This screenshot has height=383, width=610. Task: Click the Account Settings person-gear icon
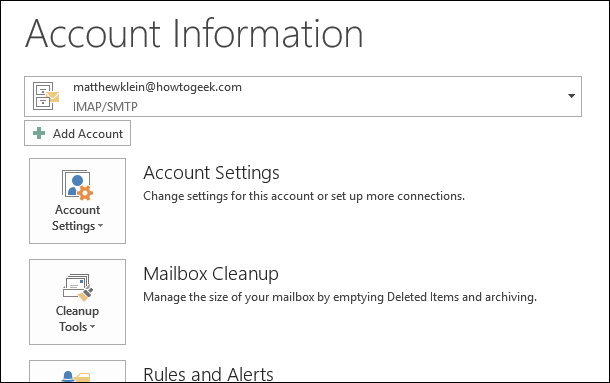point(77,185)
